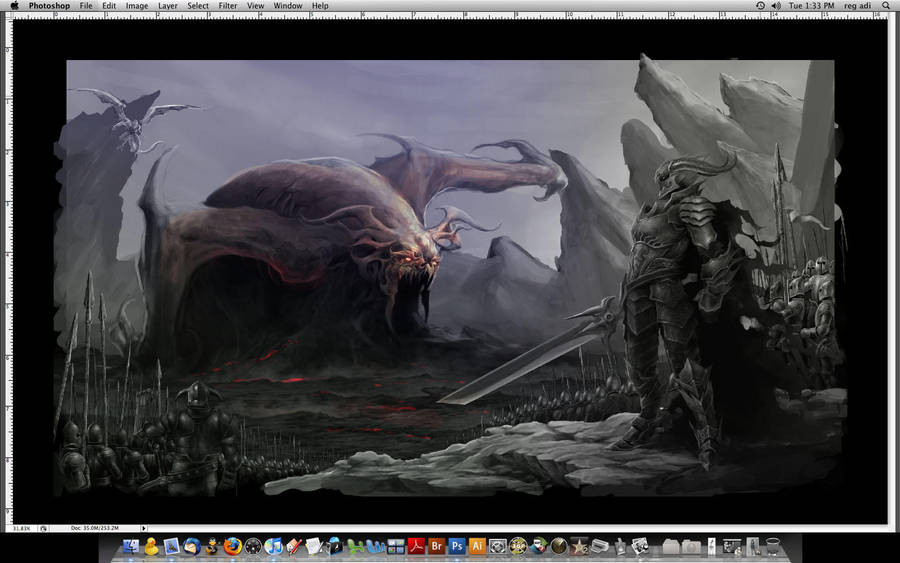Open Spaces grid icon in dock
This screenshot has width=900, height=563.
tap(395, 546)
